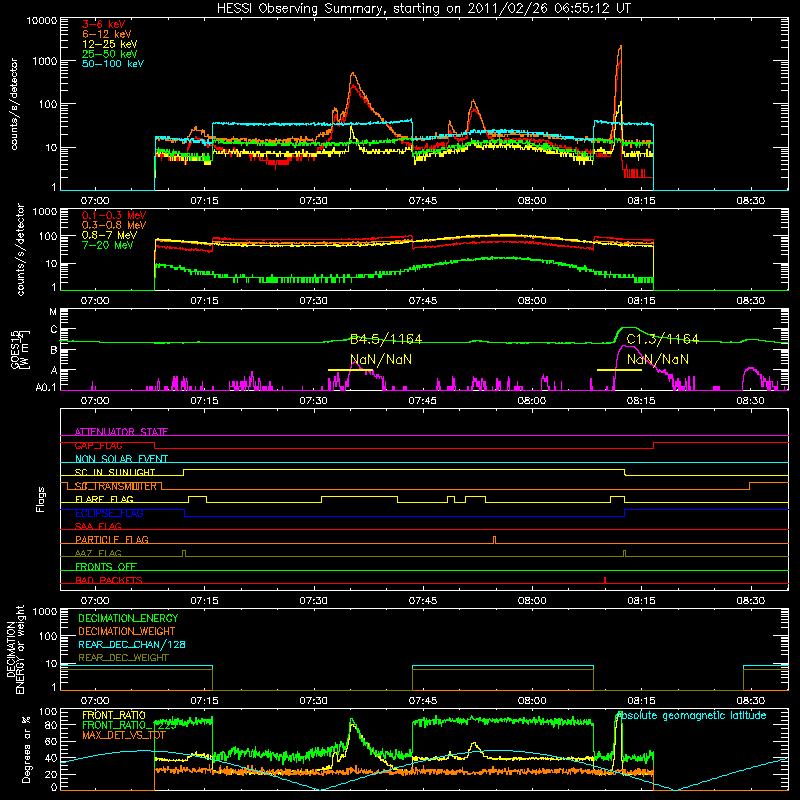Select the 25-50 keV legend label

(x=109, y=54)
